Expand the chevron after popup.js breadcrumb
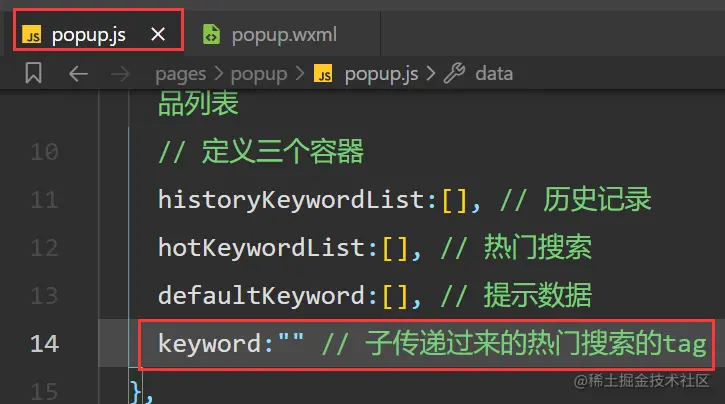This screenshot has width=725, height=404. click(430, 73)
